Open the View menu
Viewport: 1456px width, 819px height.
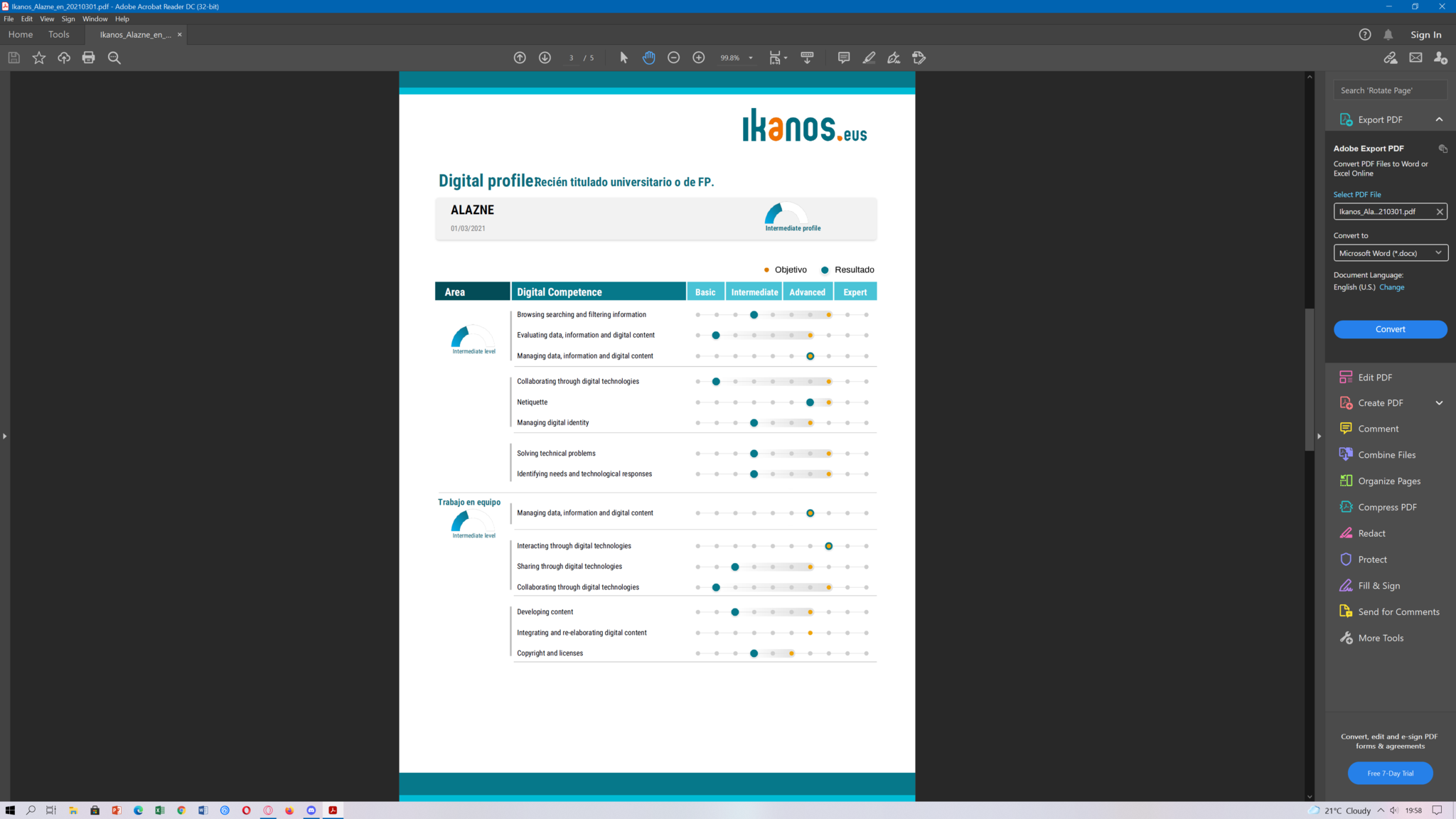click(47, 19)
